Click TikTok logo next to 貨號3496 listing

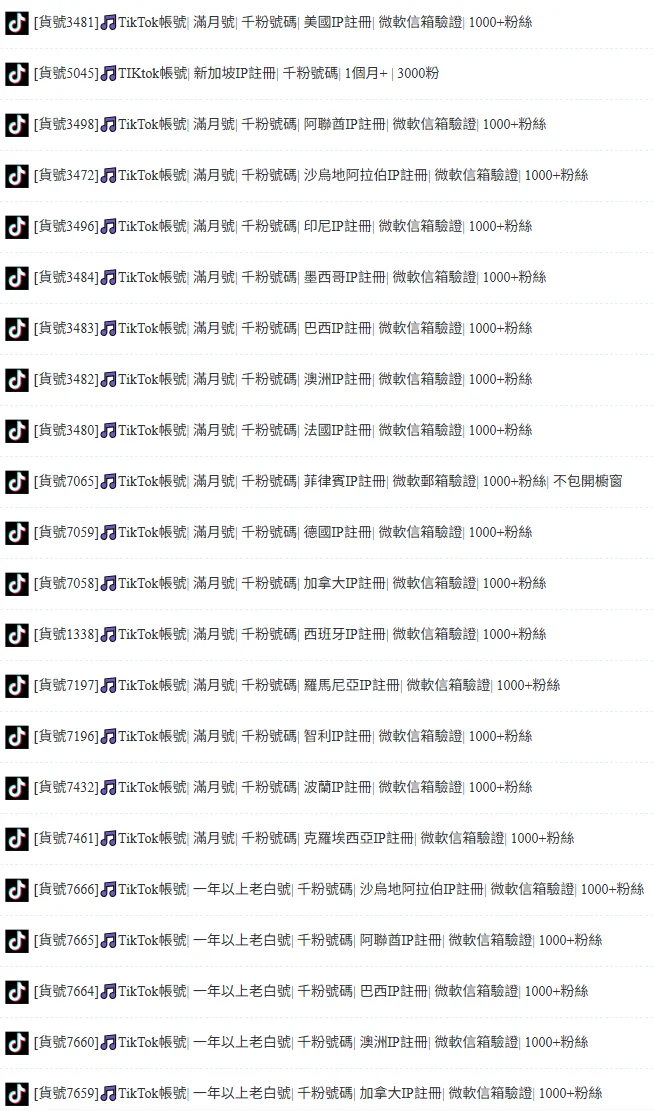(x=17, y=227)
